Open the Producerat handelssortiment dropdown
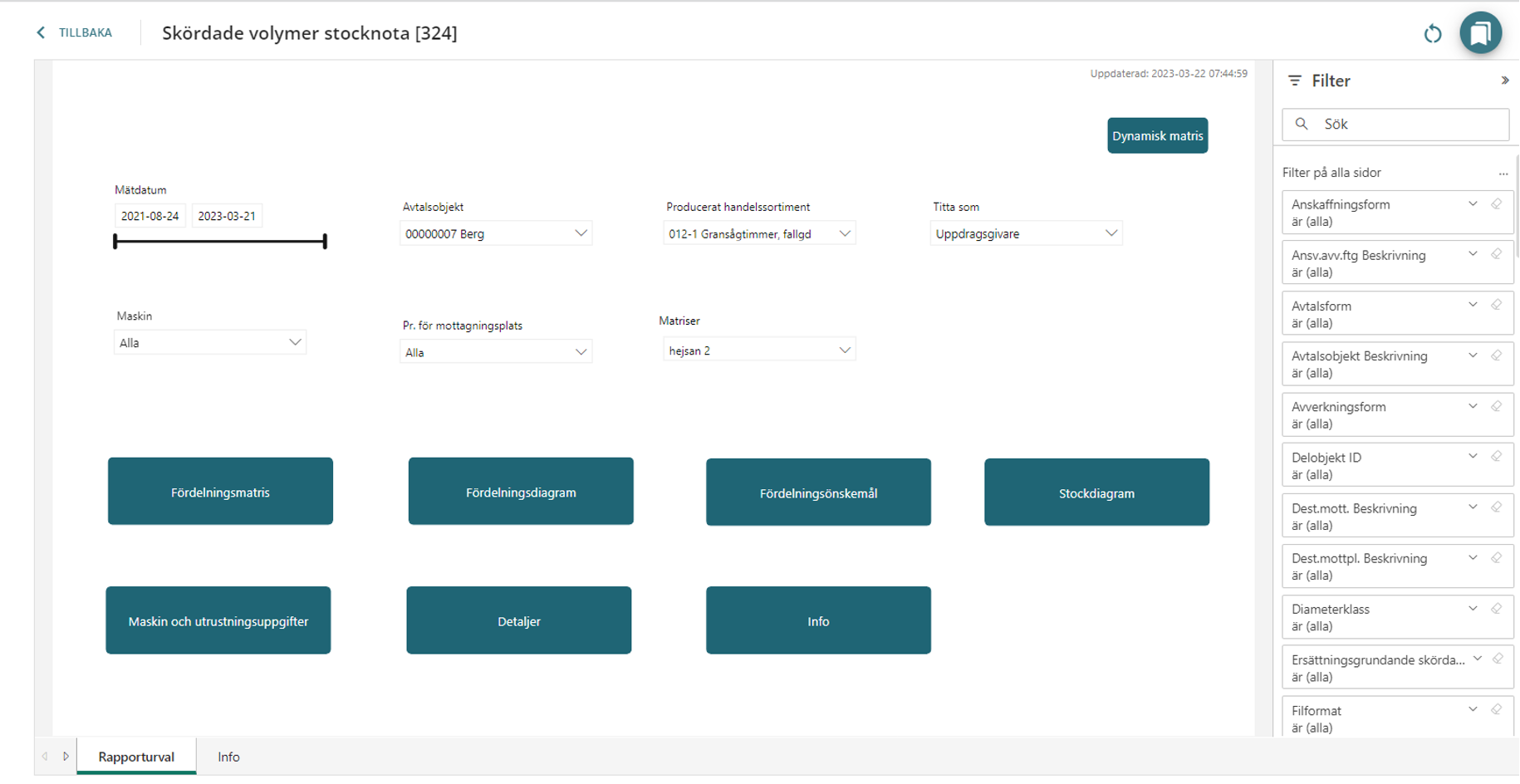The image size is (1520, 784). coord(759,234)
